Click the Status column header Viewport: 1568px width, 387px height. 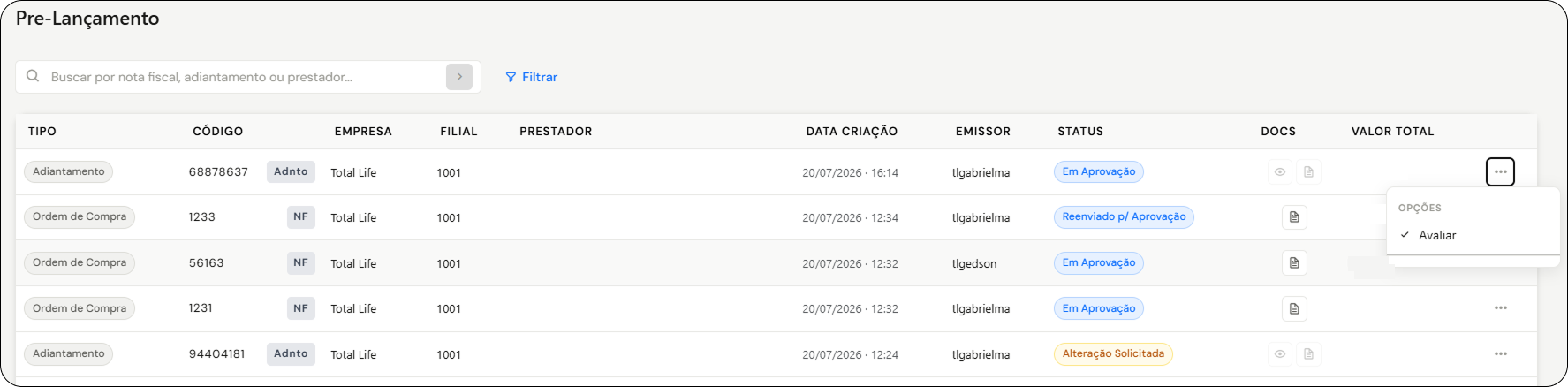(x=1080, y=131)
